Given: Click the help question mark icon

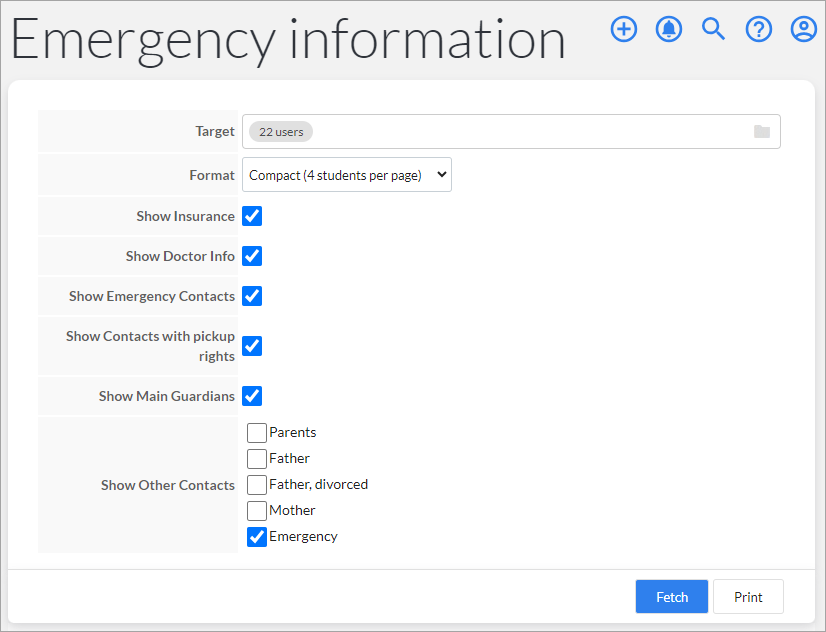Looking at the screenshot, I should coord(758,29).
